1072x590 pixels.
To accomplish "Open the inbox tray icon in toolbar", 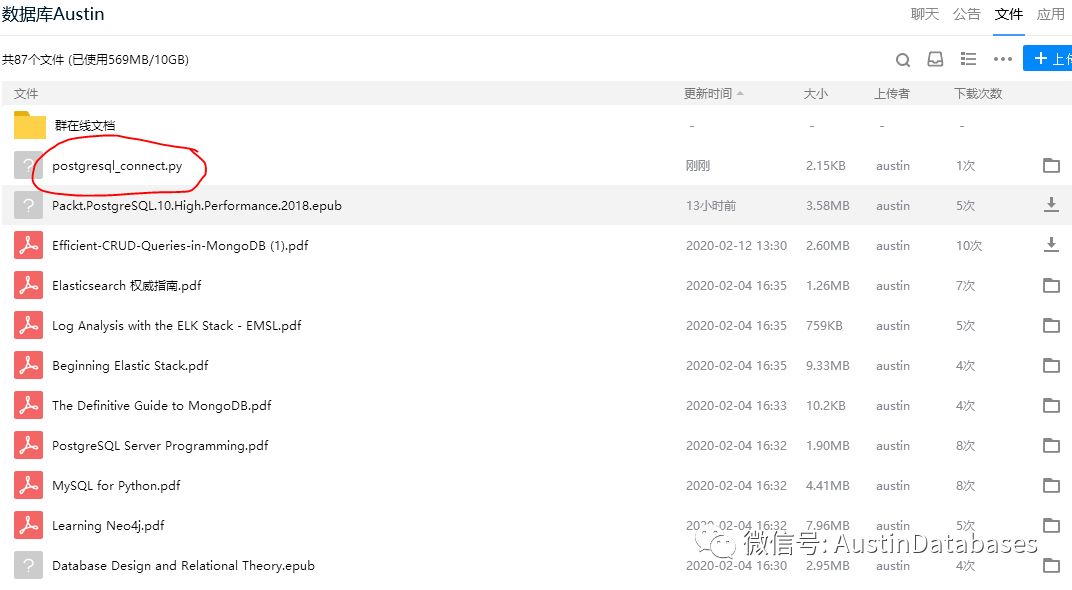I will coord(935,59).
